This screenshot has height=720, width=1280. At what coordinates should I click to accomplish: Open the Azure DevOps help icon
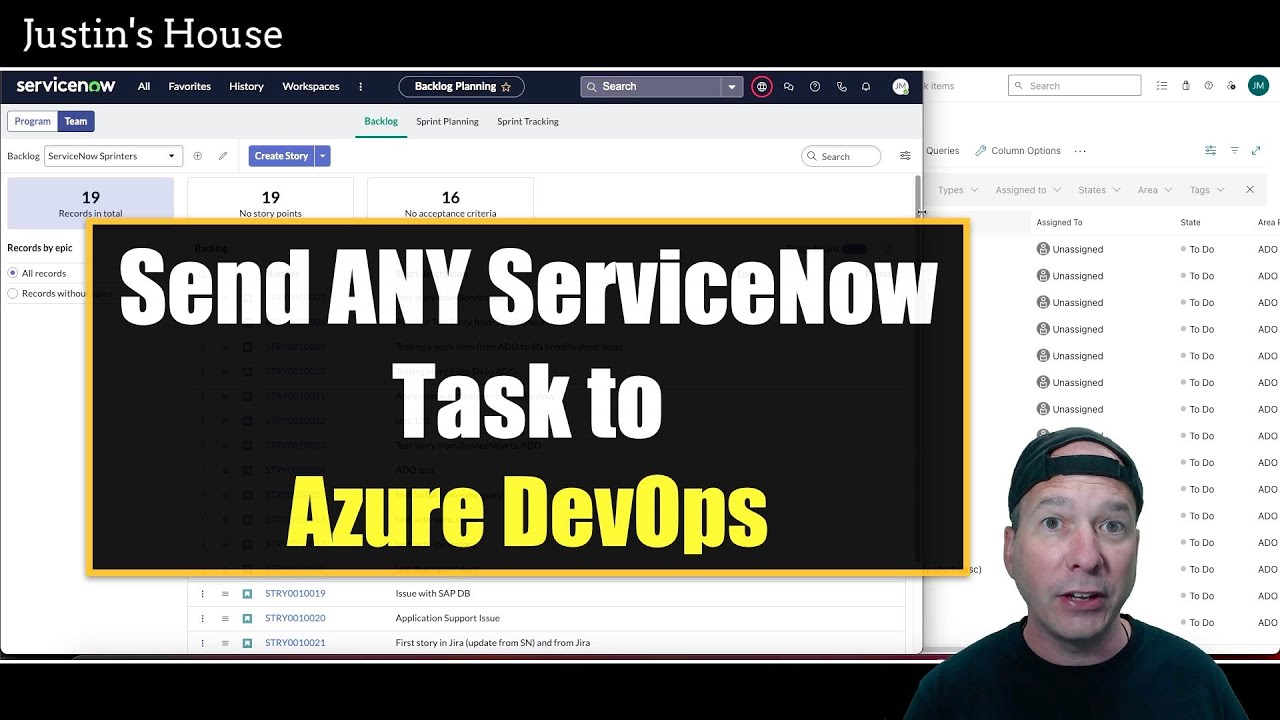point(1209,86)
